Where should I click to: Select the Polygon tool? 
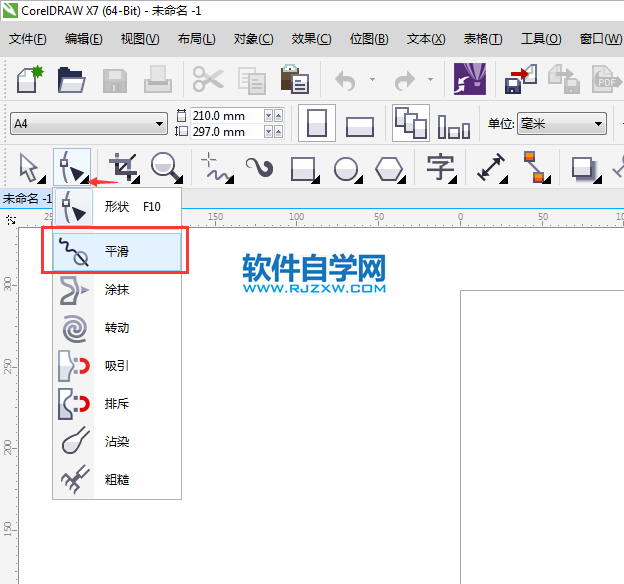[x=390, y=169]
